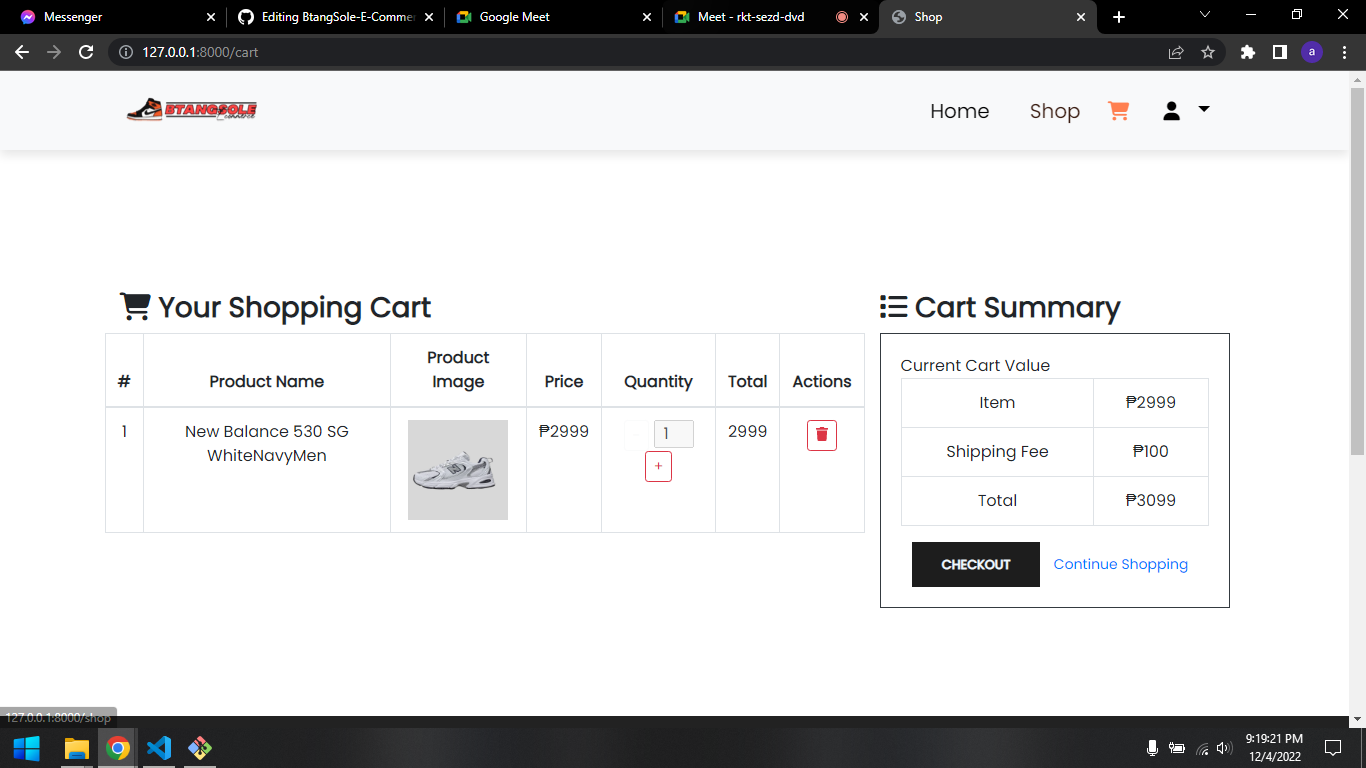
Task: Click the Product Name column header
Action: click(267, 381)
